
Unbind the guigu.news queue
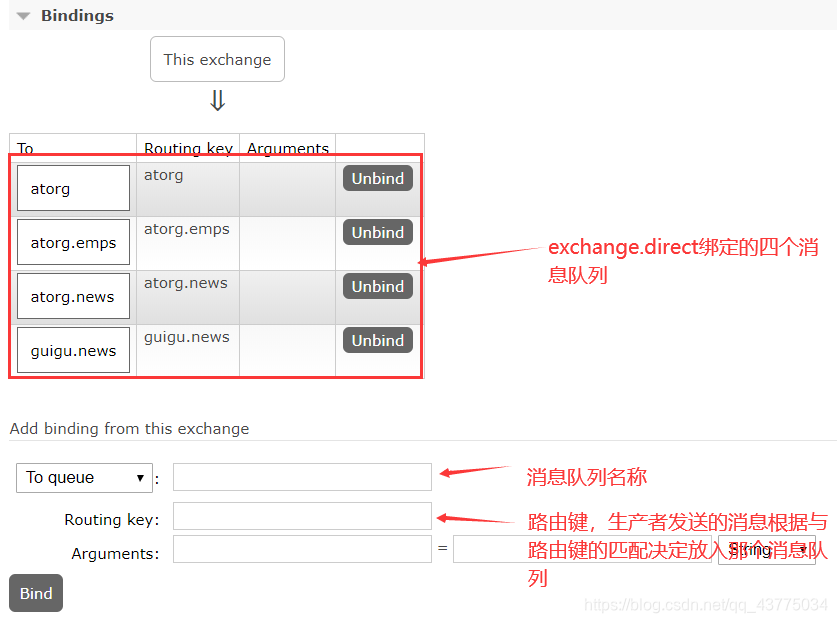coord(377,340)
